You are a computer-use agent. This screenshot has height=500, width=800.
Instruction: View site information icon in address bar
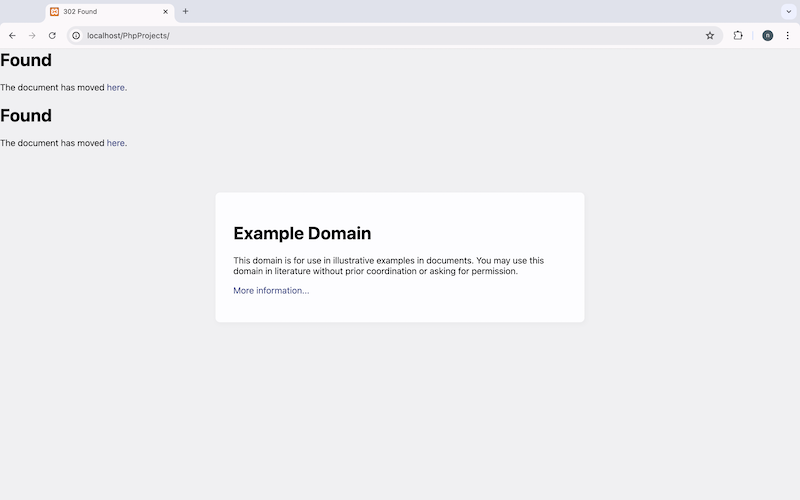76,36
